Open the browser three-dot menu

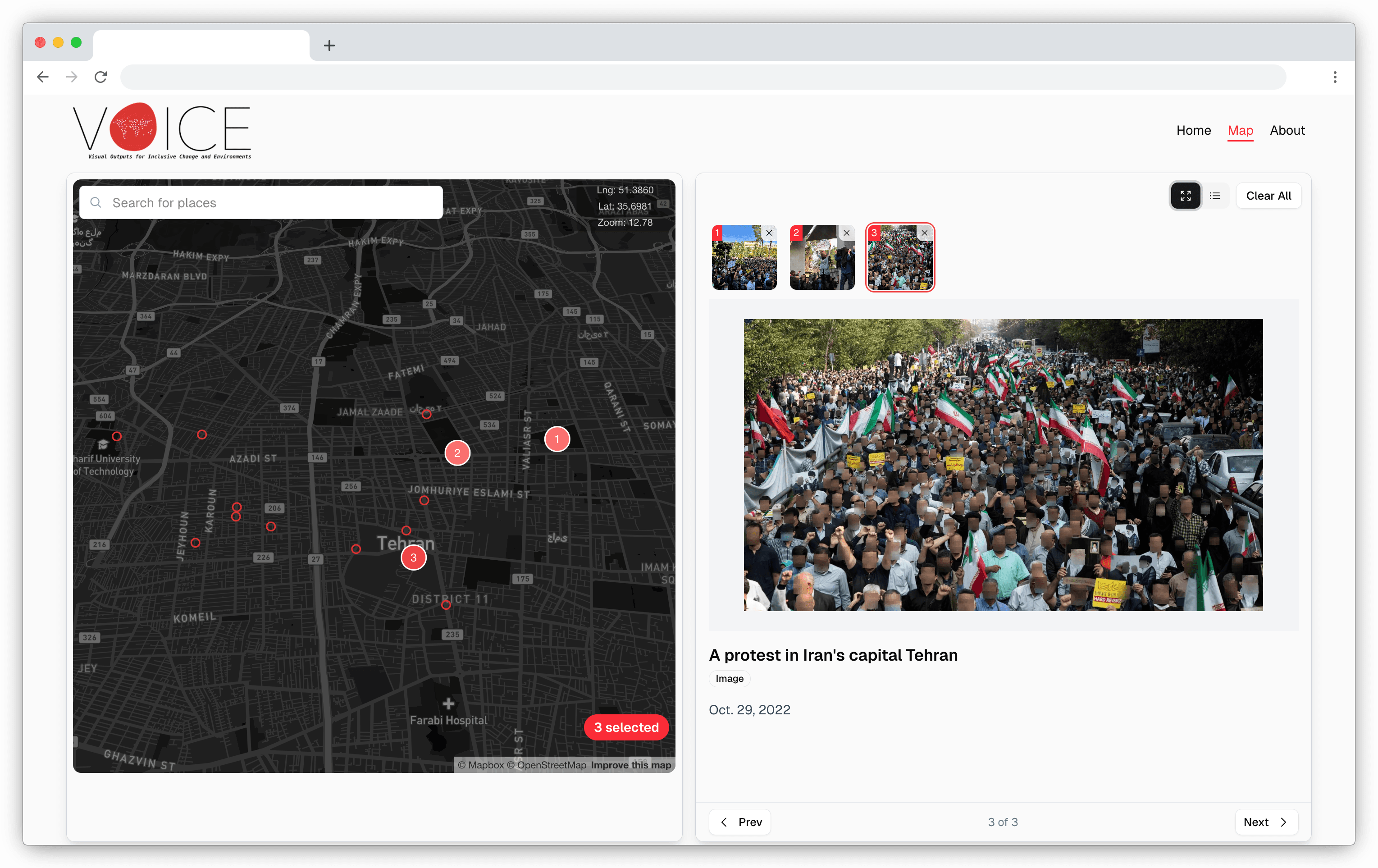pyautogui.click(x=1335, y=77)
